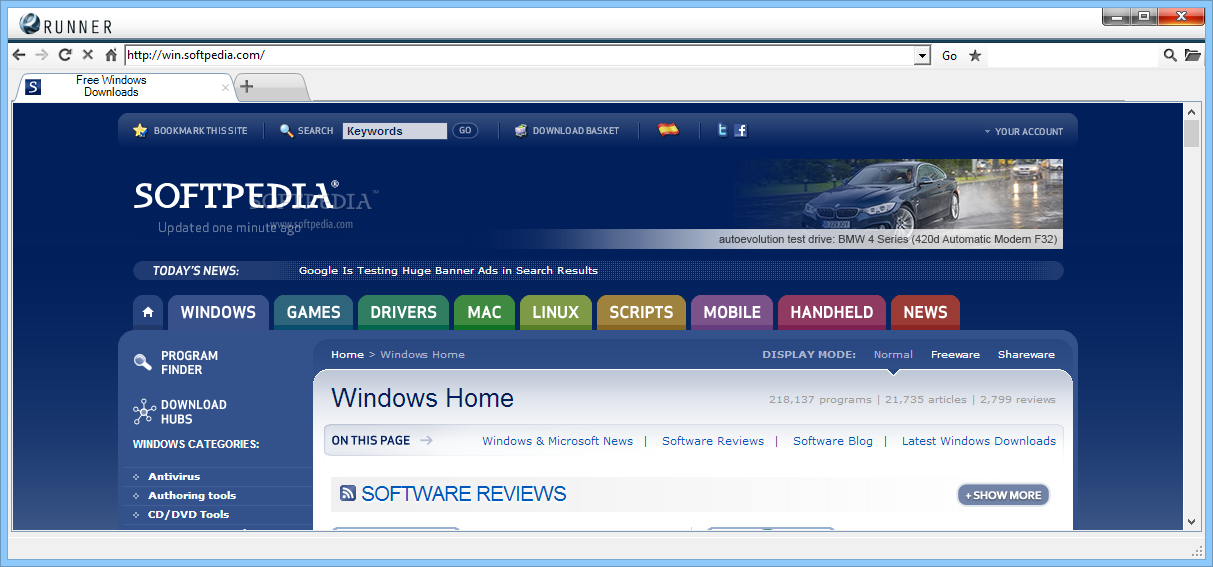Click the Download Basket text link
The image size is (1213, 567).
coord(575,131)
